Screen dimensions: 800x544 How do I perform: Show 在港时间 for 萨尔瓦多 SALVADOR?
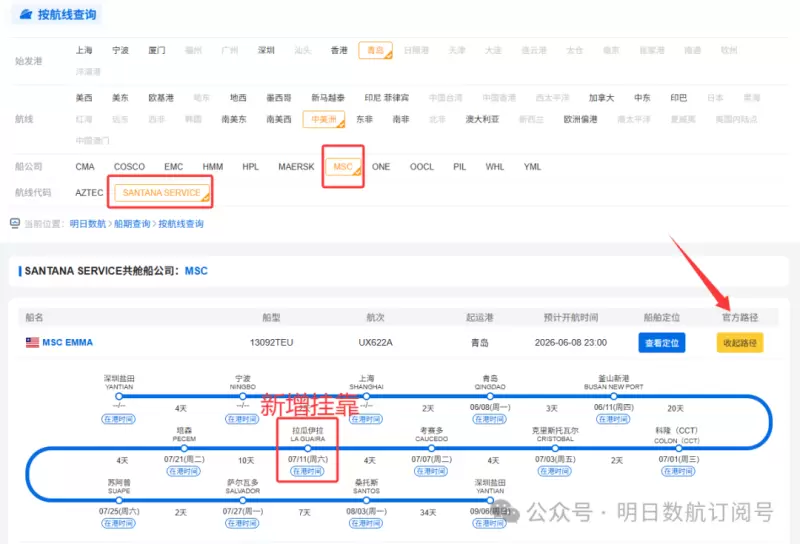coord(242,523)
